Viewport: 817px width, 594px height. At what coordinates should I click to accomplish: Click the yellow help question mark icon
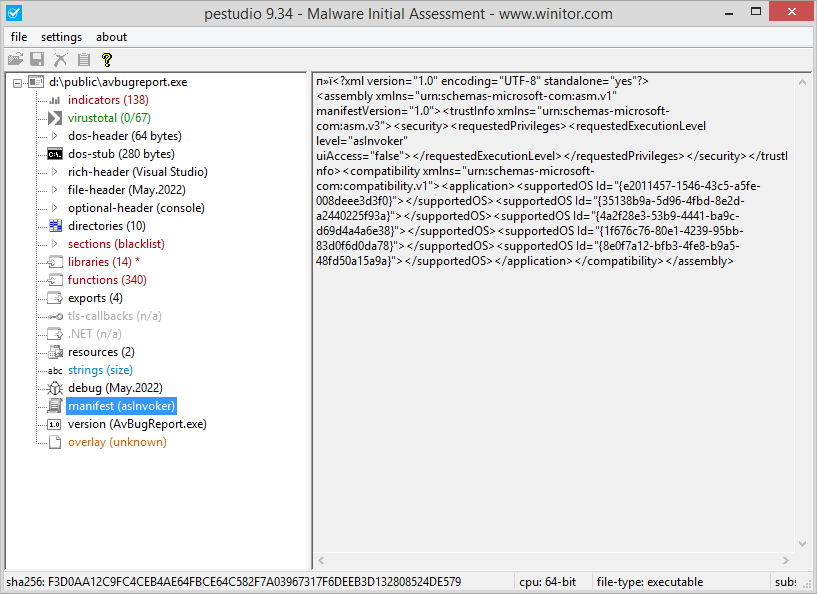pyautogui.click(x=107, y=59)
